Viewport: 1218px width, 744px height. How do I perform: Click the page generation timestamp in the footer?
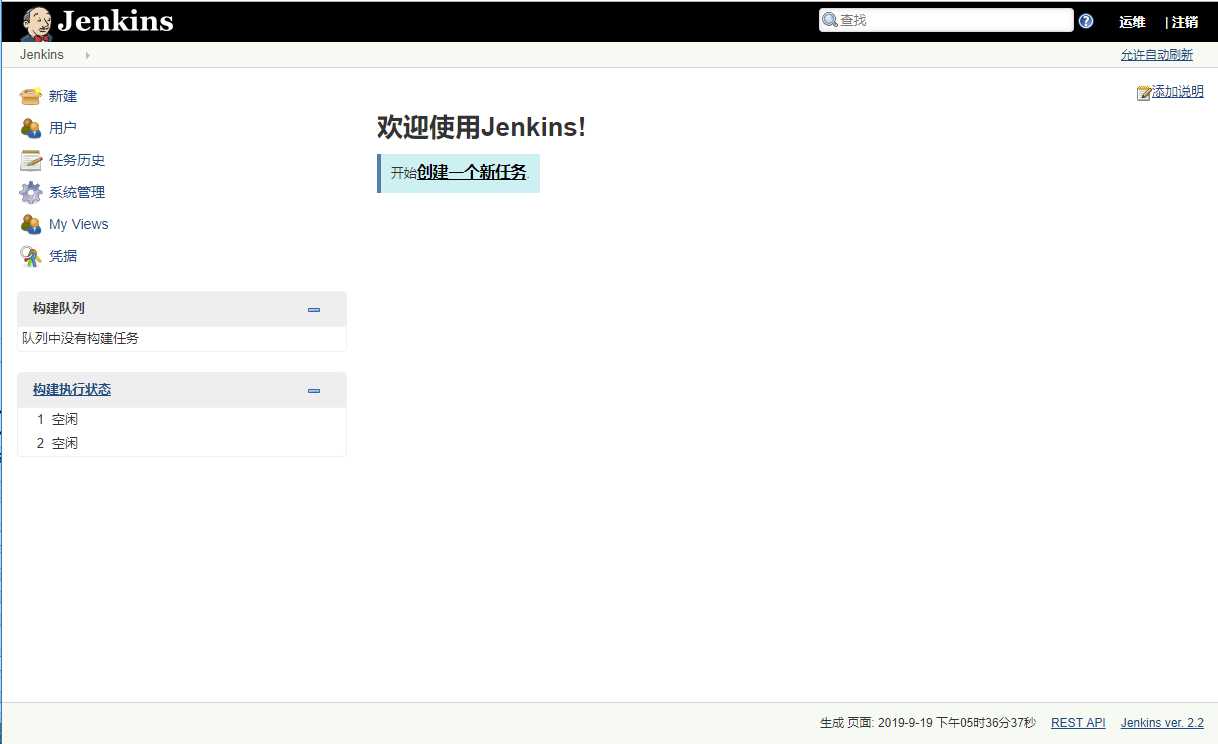tap(928, 723)
